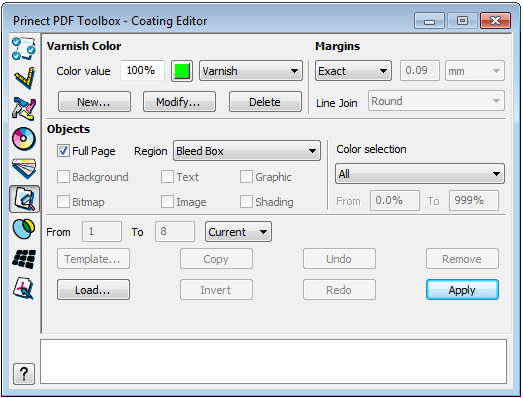The width and height of the screenshot is (523, 398).
Task: Select the yellow ruler measuring tool icon
Action: (24, 78)
